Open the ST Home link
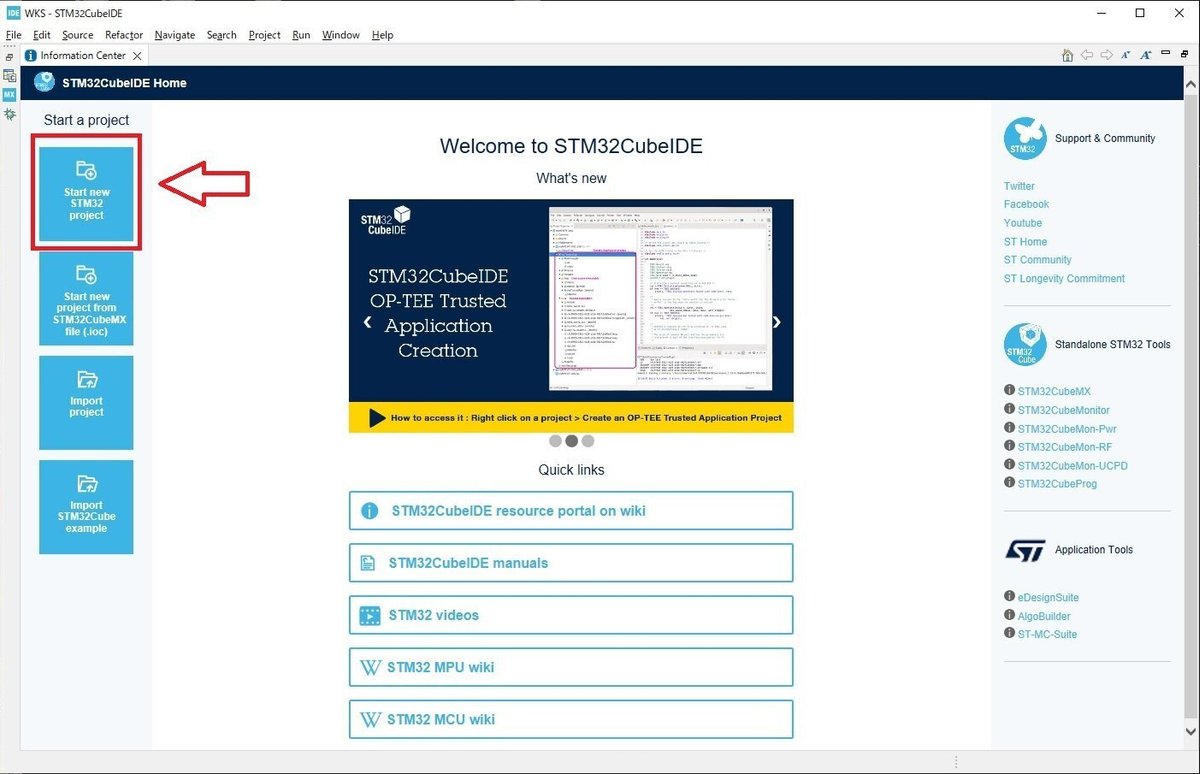 1025,242
